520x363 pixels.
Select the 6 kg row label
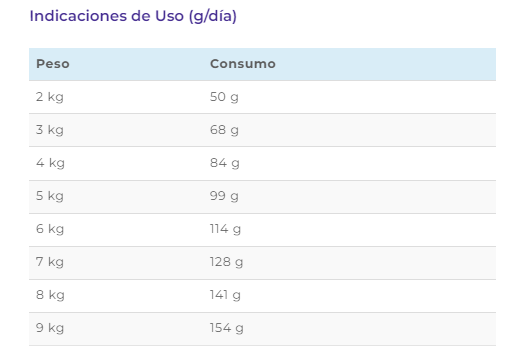50,229
